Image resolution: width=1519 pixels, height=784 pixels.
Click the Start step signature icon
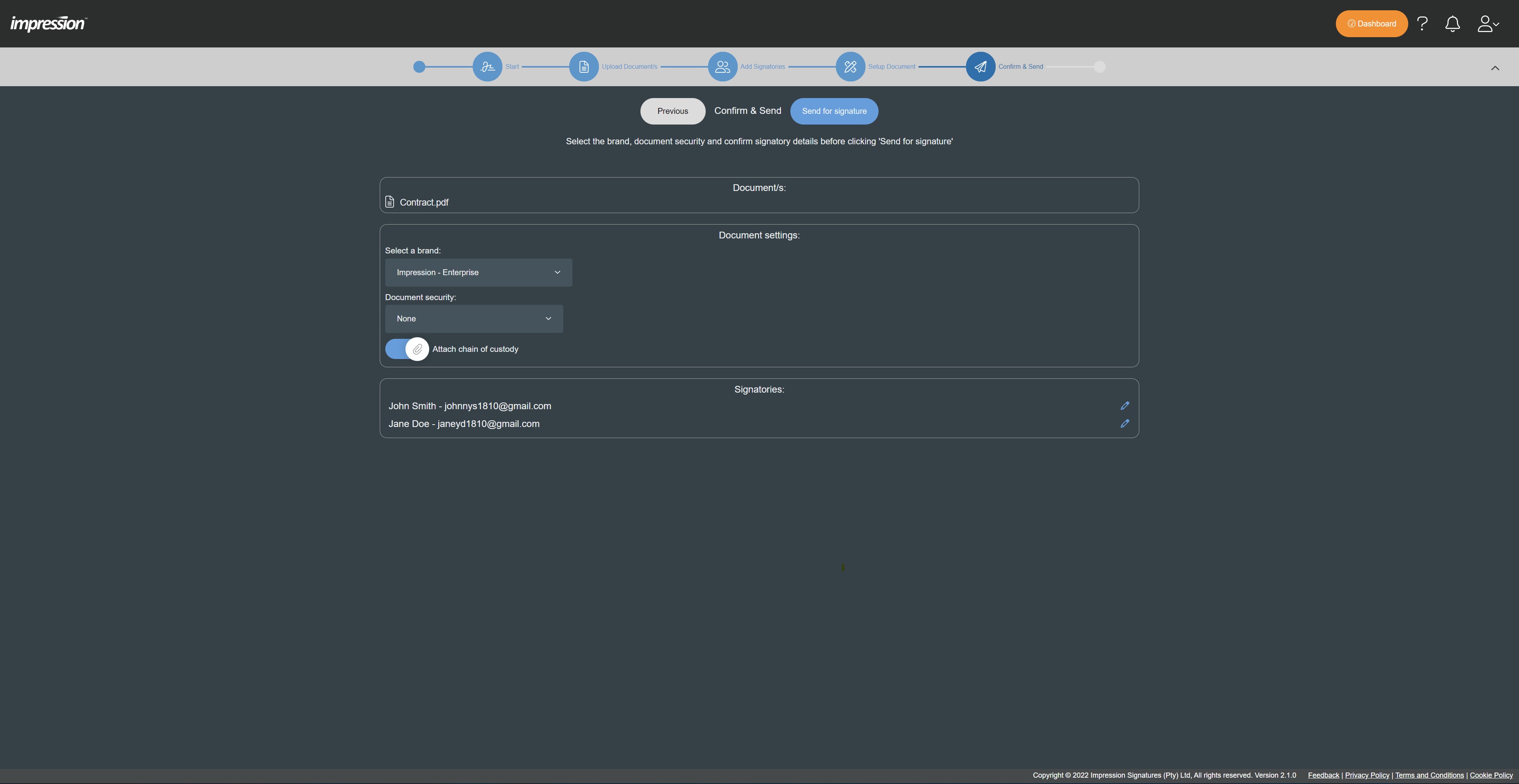[x=487, y=66]
